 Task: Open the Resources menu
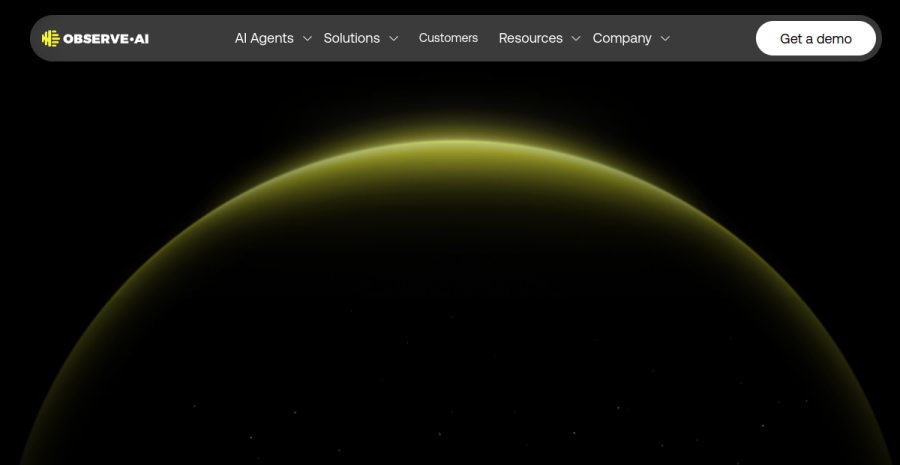(530, 38)
